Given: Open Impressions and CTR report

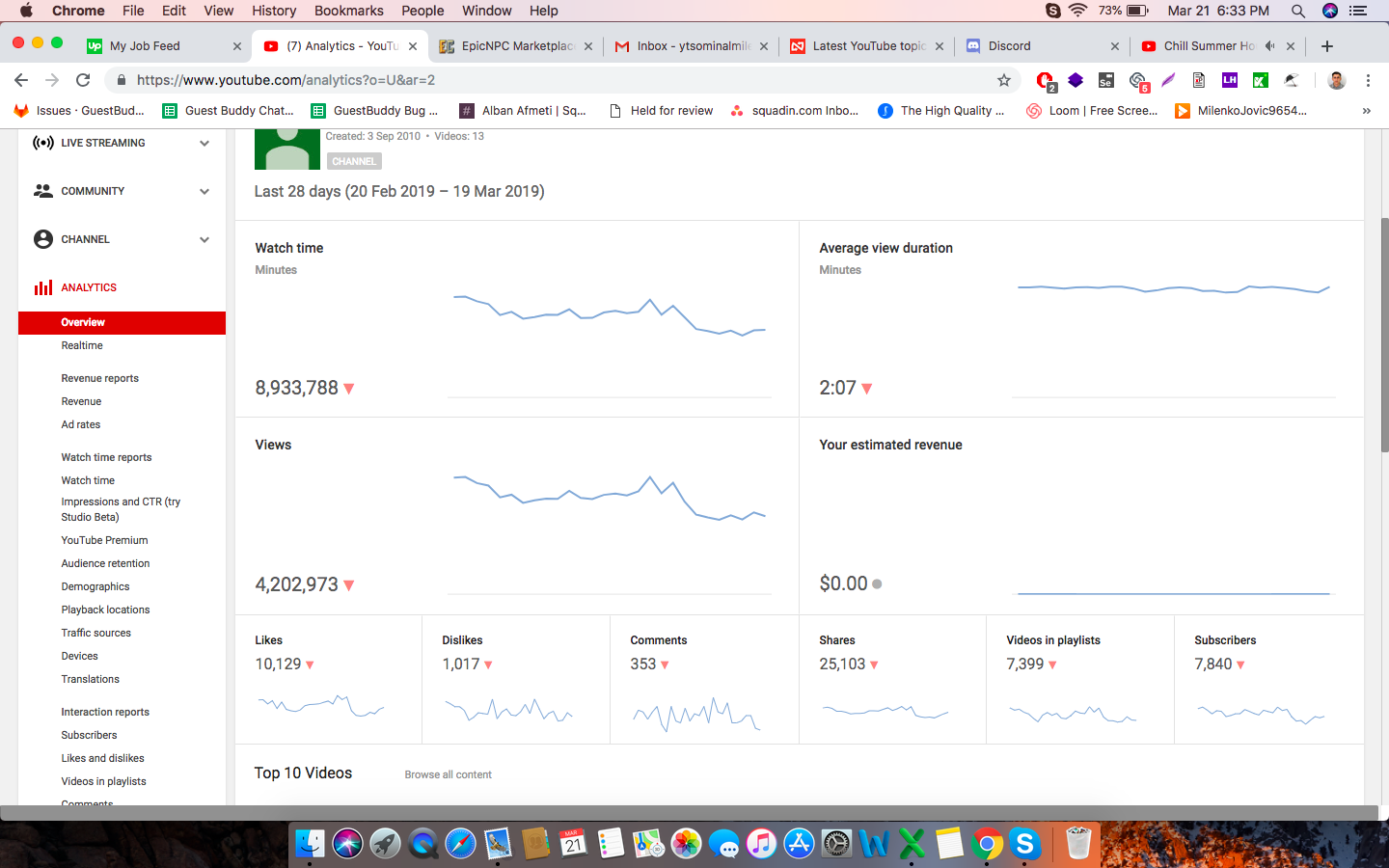Looking at the screenshot, I should [121, 509].
